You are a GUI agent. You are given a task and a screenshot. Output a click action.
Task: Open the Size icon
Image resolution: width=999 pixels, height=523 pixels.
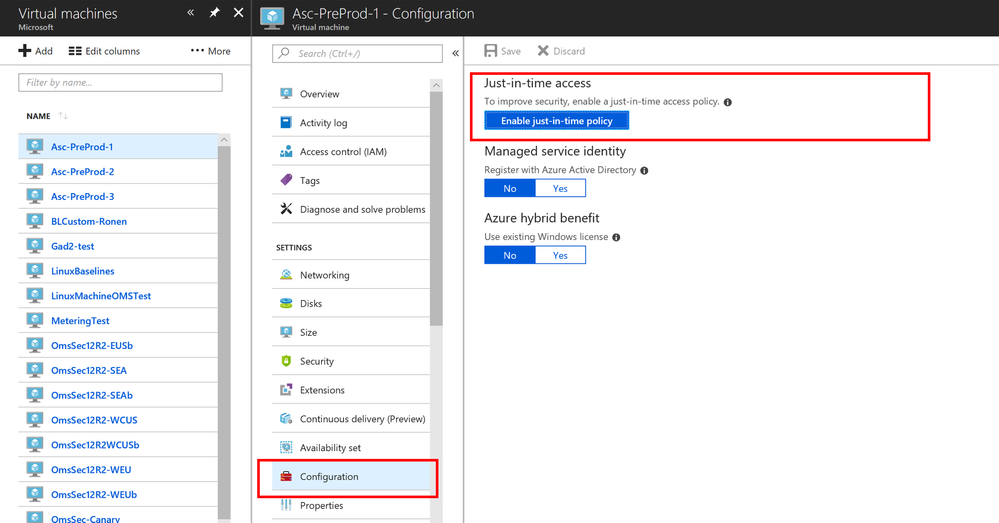[286, 332]
